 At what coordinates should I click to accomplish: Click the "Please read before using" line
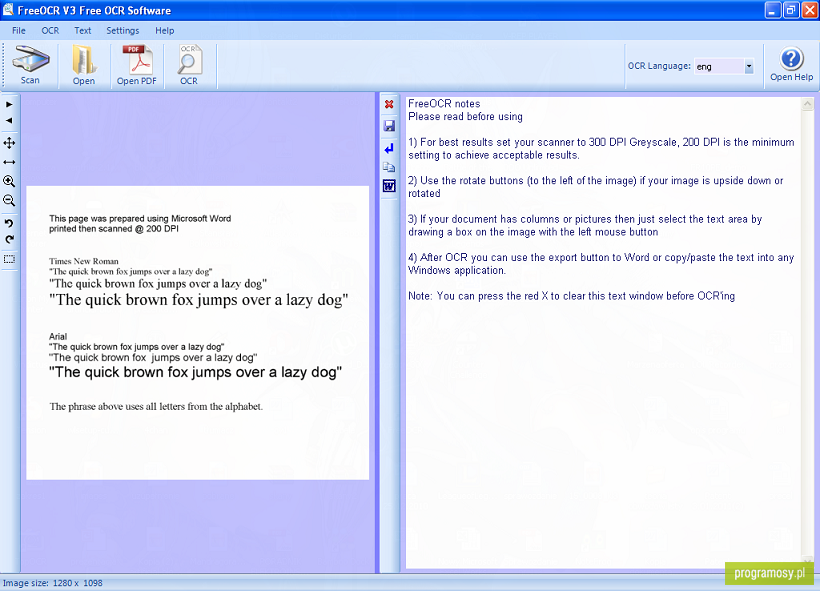pos(465,116)
